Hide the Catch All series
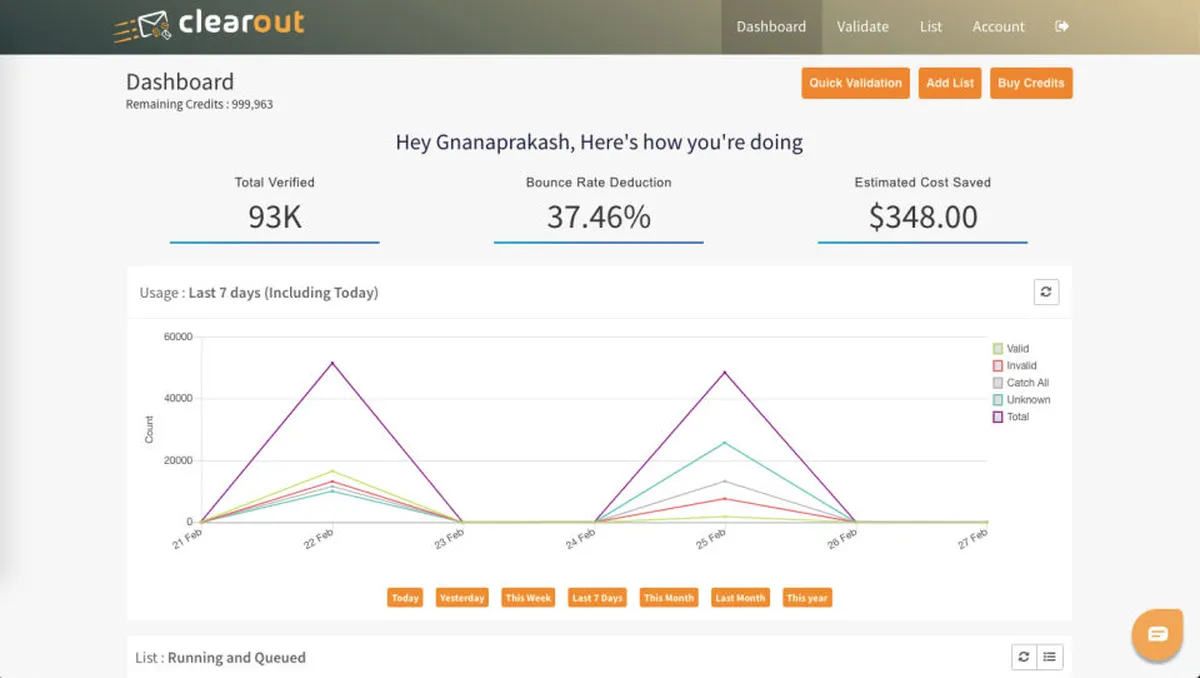 [998, 383]
